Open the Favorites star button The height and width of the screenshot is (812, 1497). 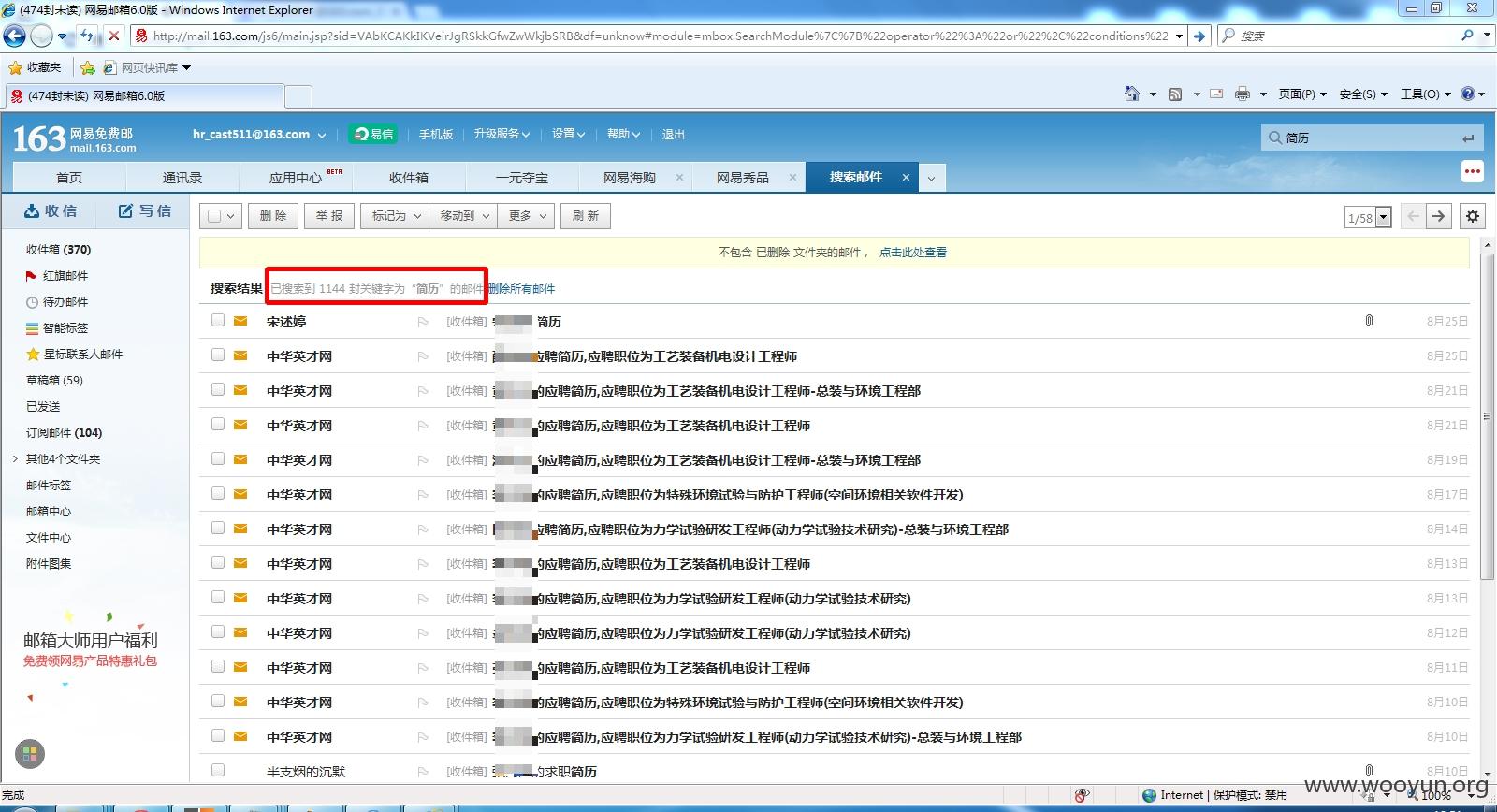[35, 67]
